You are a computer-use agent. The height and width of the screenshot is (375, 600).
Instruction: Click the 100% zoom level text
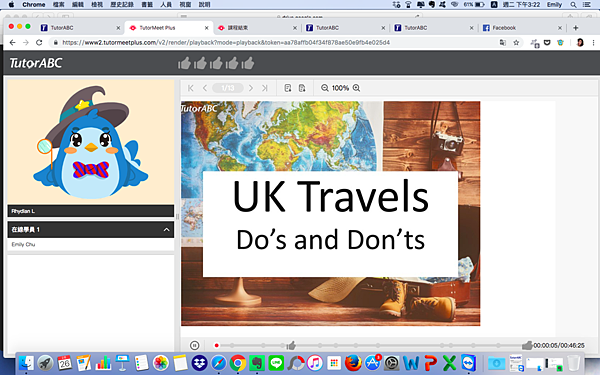340,88
